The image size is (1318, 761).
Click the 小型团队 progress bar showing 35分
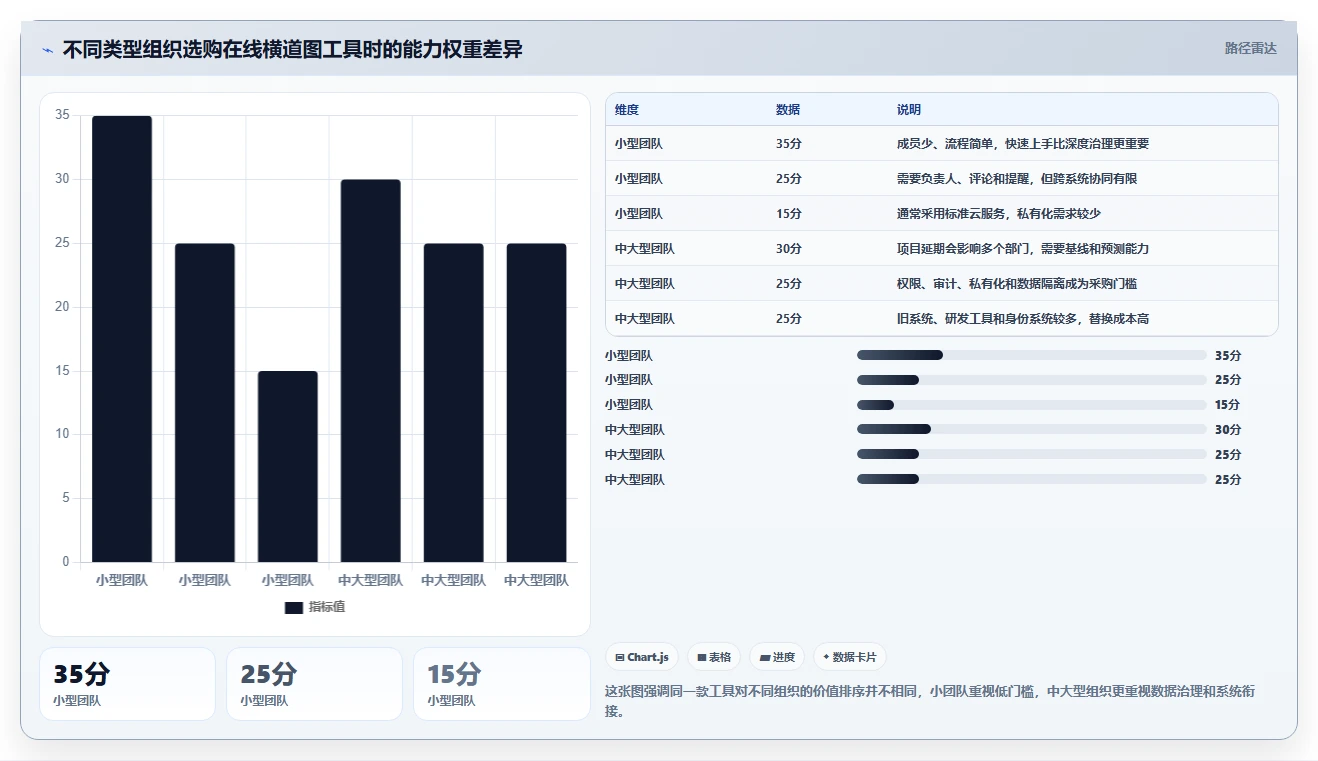pyautogui.click(x=1032, y=355)
